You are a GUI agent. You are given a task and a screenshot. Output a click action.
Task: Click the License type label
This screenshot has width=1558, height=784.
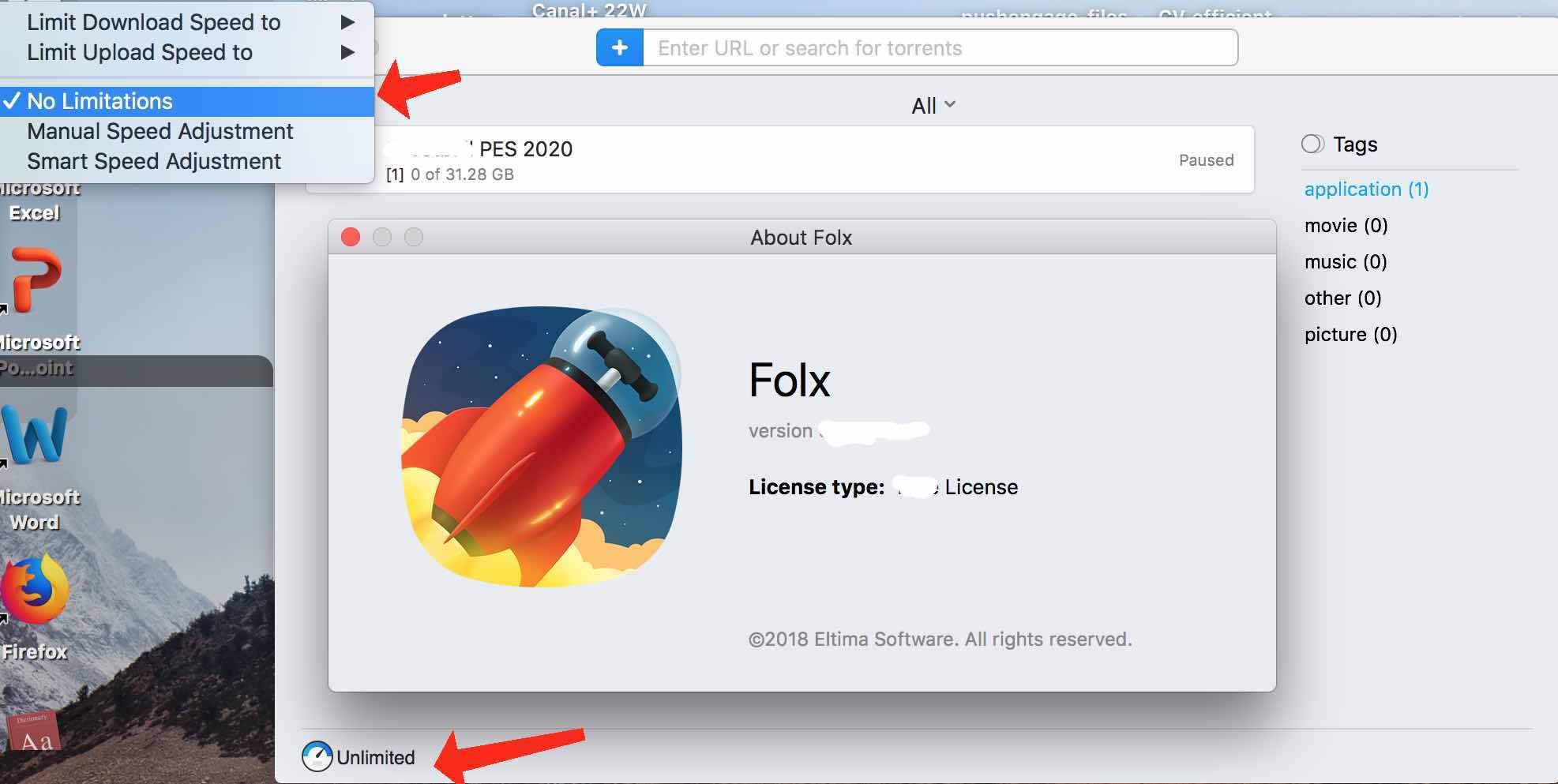tap(817, 487)
